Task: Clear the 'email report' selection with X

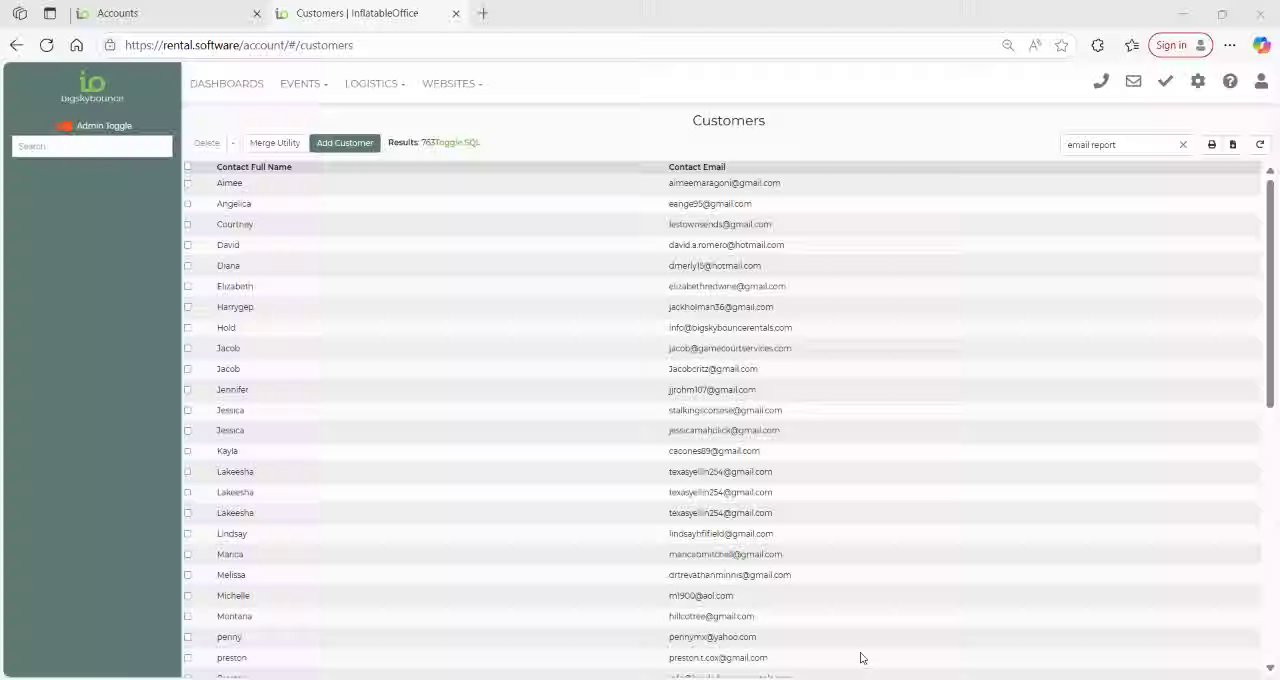Action: point(1183,145)
